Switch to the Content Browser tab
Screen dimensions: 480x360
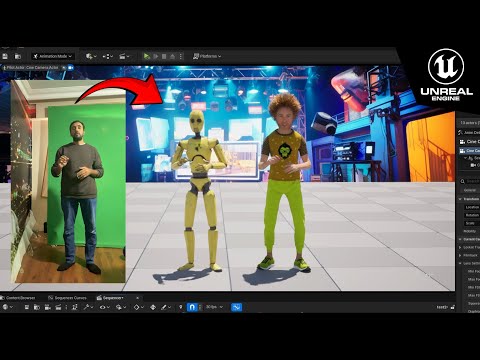click(19, 298)
